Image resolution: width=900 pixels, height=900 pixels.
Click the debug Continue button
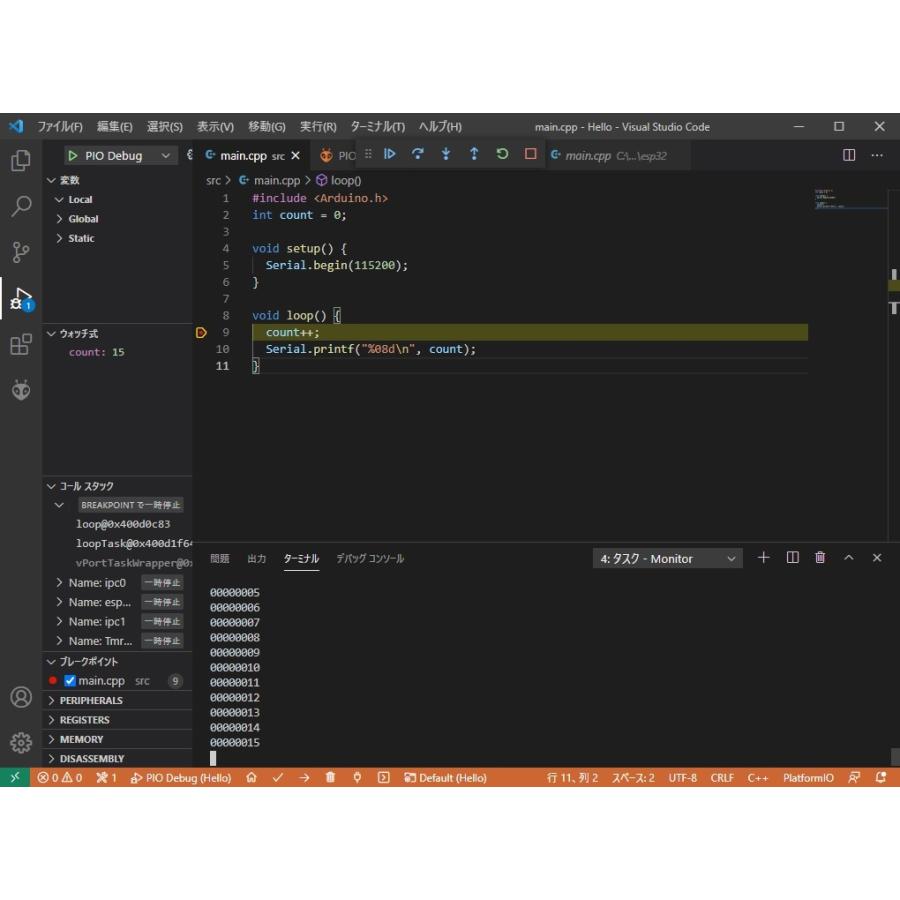[x=390, y=154]
